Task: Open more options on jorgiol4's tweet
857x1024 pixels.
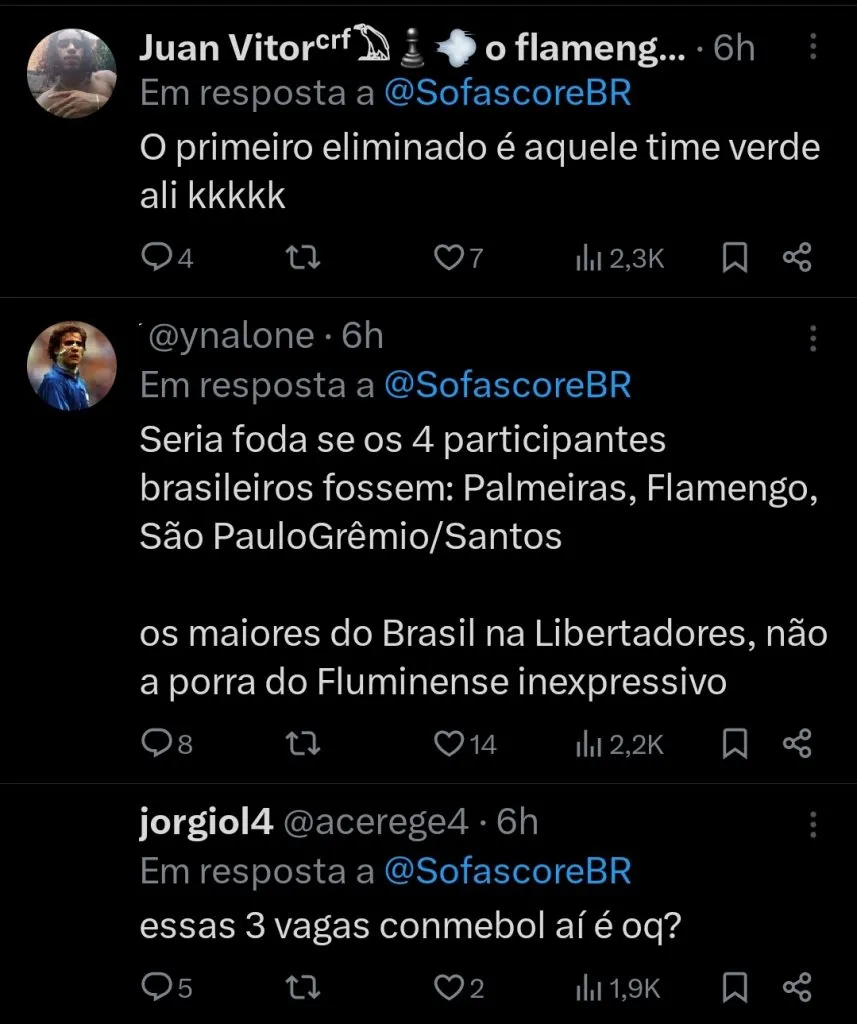Action: (x=814, y=824)
